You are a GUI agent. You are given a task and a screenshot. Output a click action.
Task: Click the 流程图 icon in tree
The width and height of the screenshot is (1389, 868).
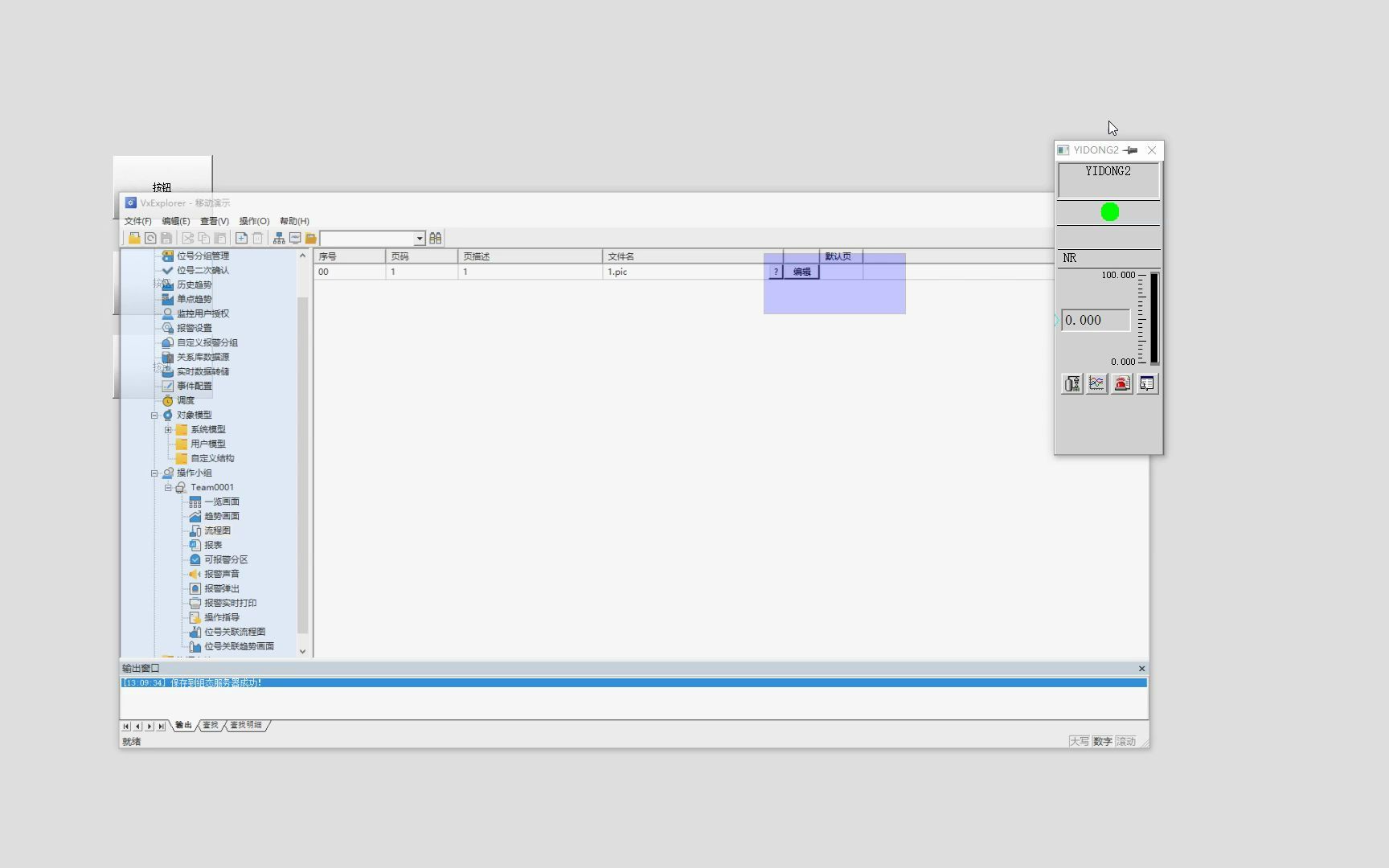[x=195, y=530]
